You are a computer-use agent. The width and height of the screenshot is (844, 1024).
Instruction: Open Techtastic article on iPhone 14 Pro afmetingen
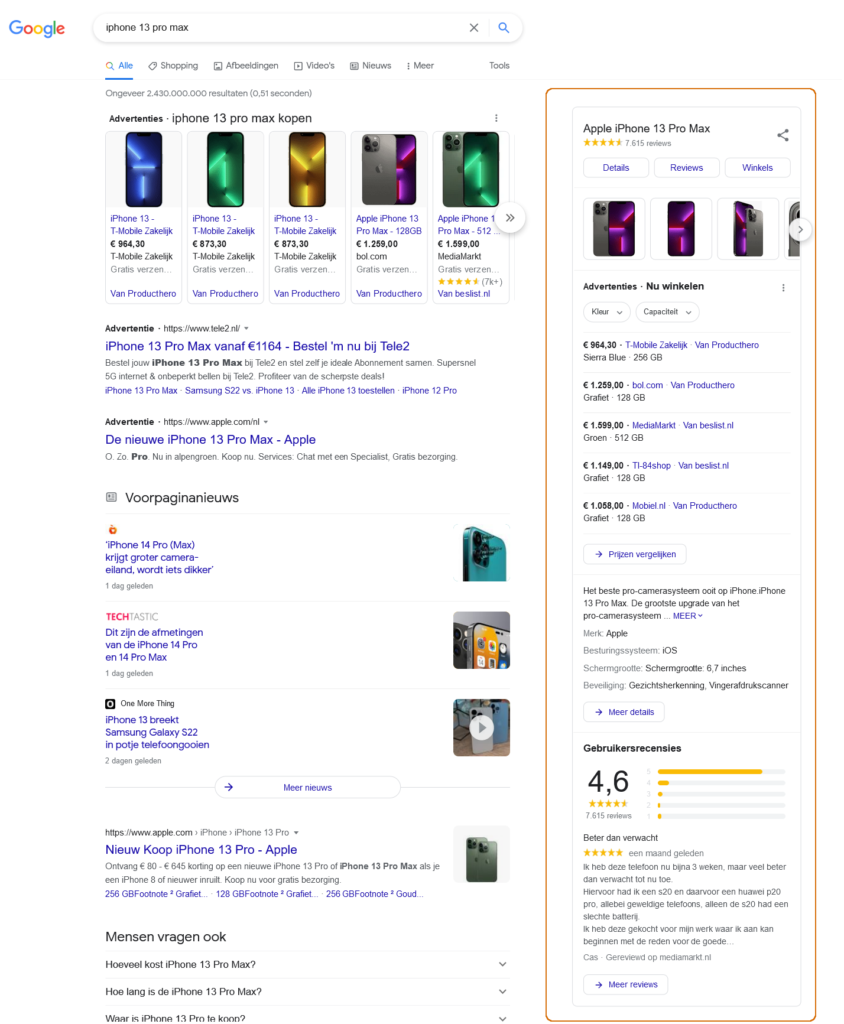pos(154,645)
